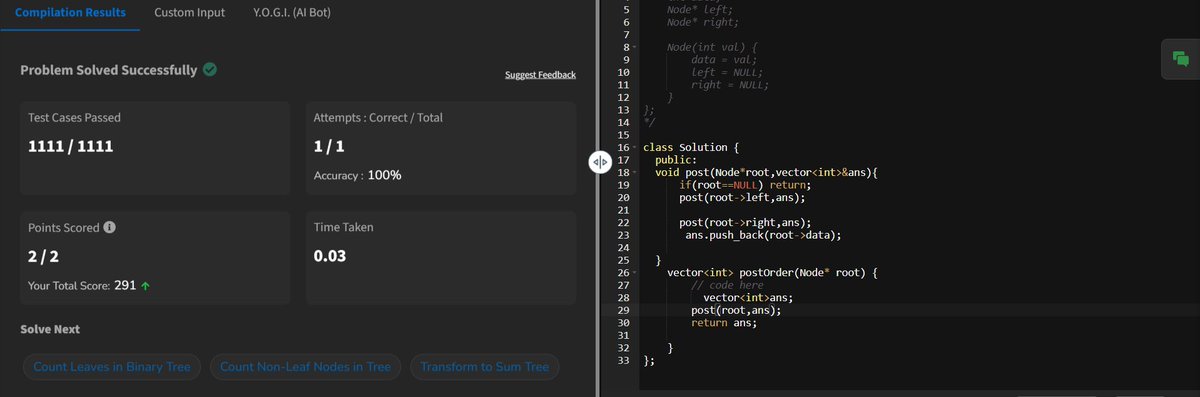The height and width of the screenshot is (397, 1200).
Task: Click the Time Taken value 0.03
Action: [x=330, y=256]
